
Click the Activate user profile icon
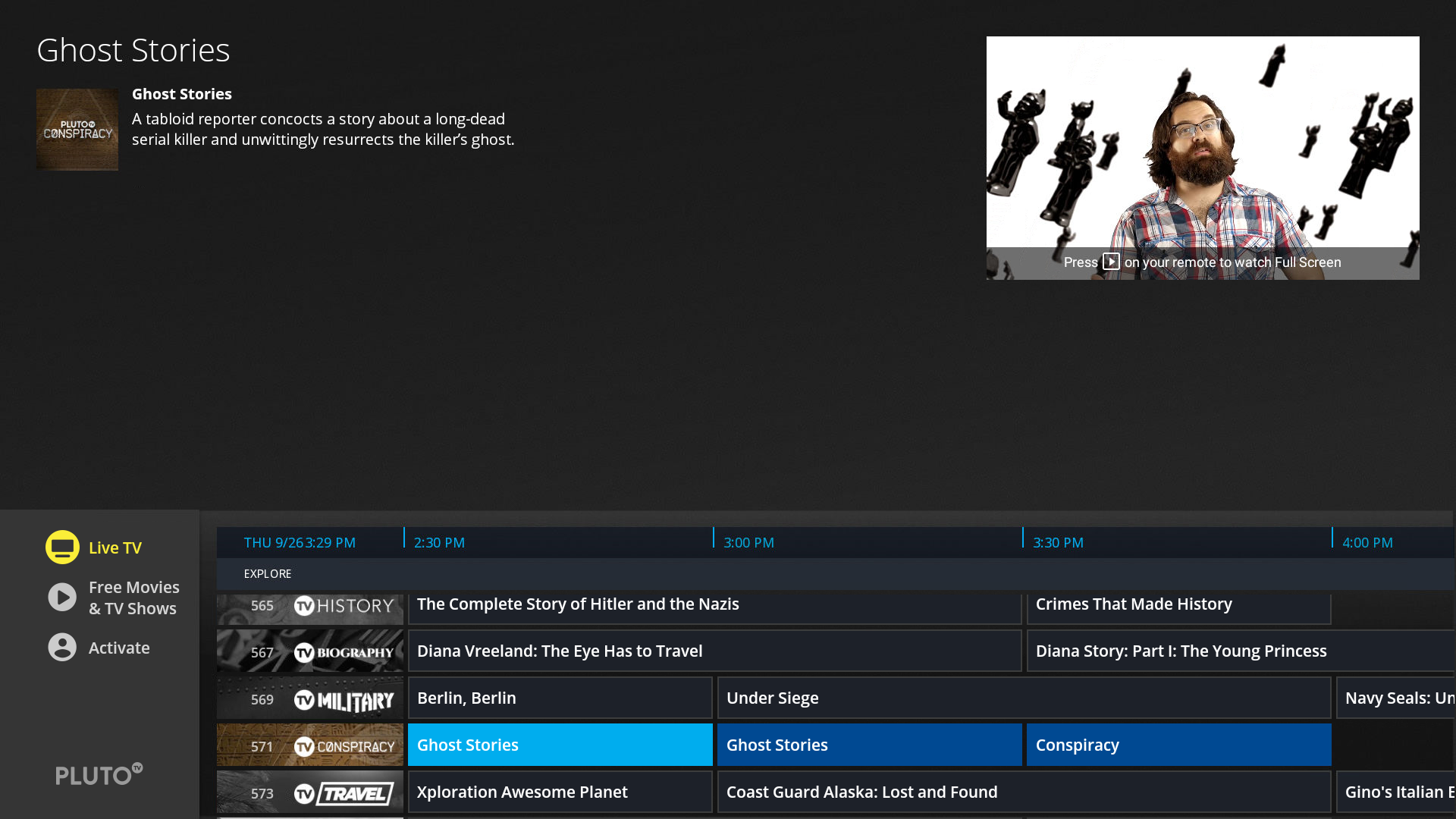tap(62, 648)
